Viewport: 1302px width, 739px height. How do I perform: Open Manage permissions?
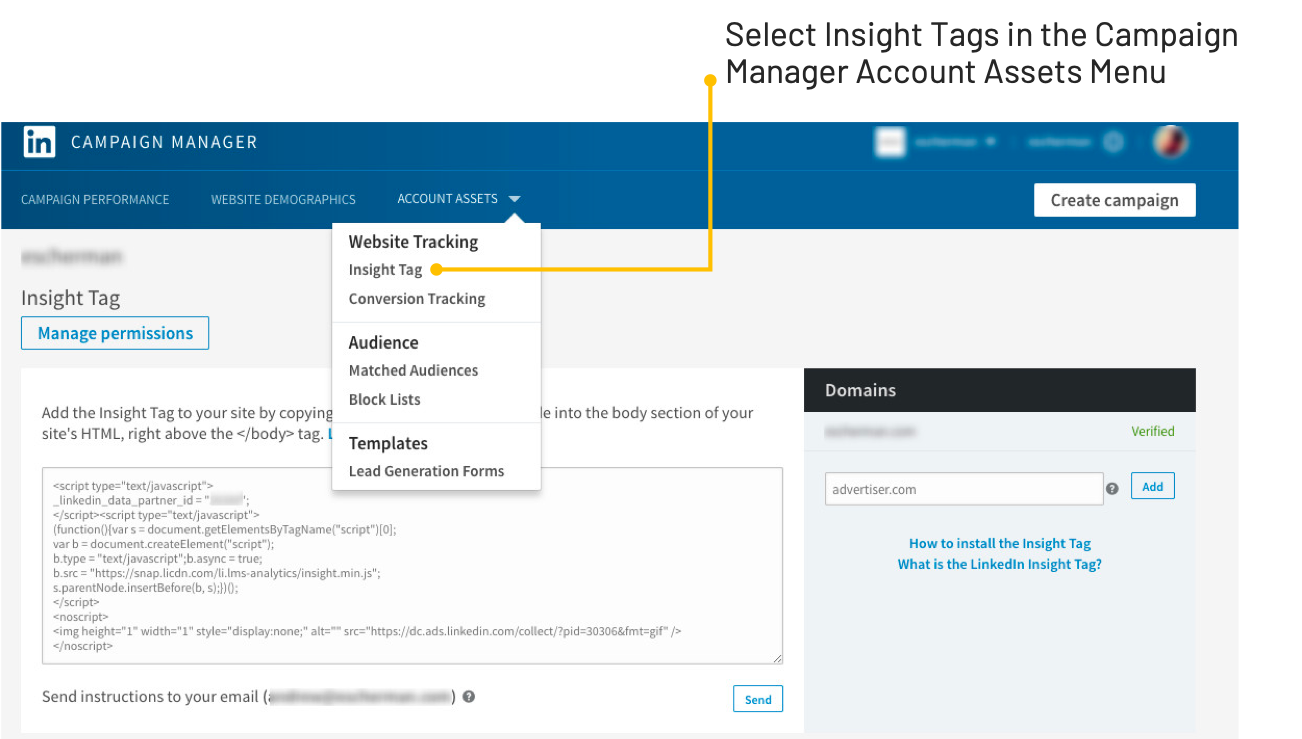[x=114, y=332]
